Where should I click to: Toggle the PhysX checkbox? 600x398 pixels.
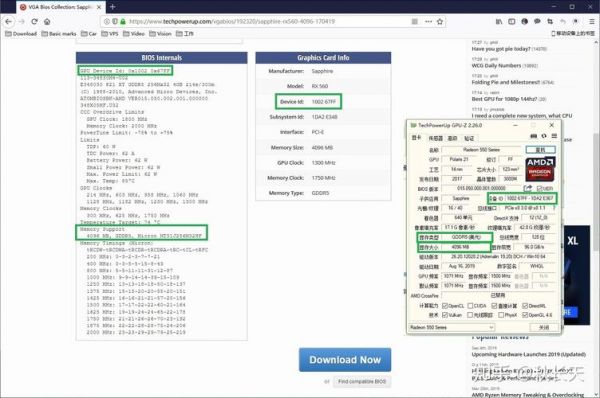(x=501, y=315)
